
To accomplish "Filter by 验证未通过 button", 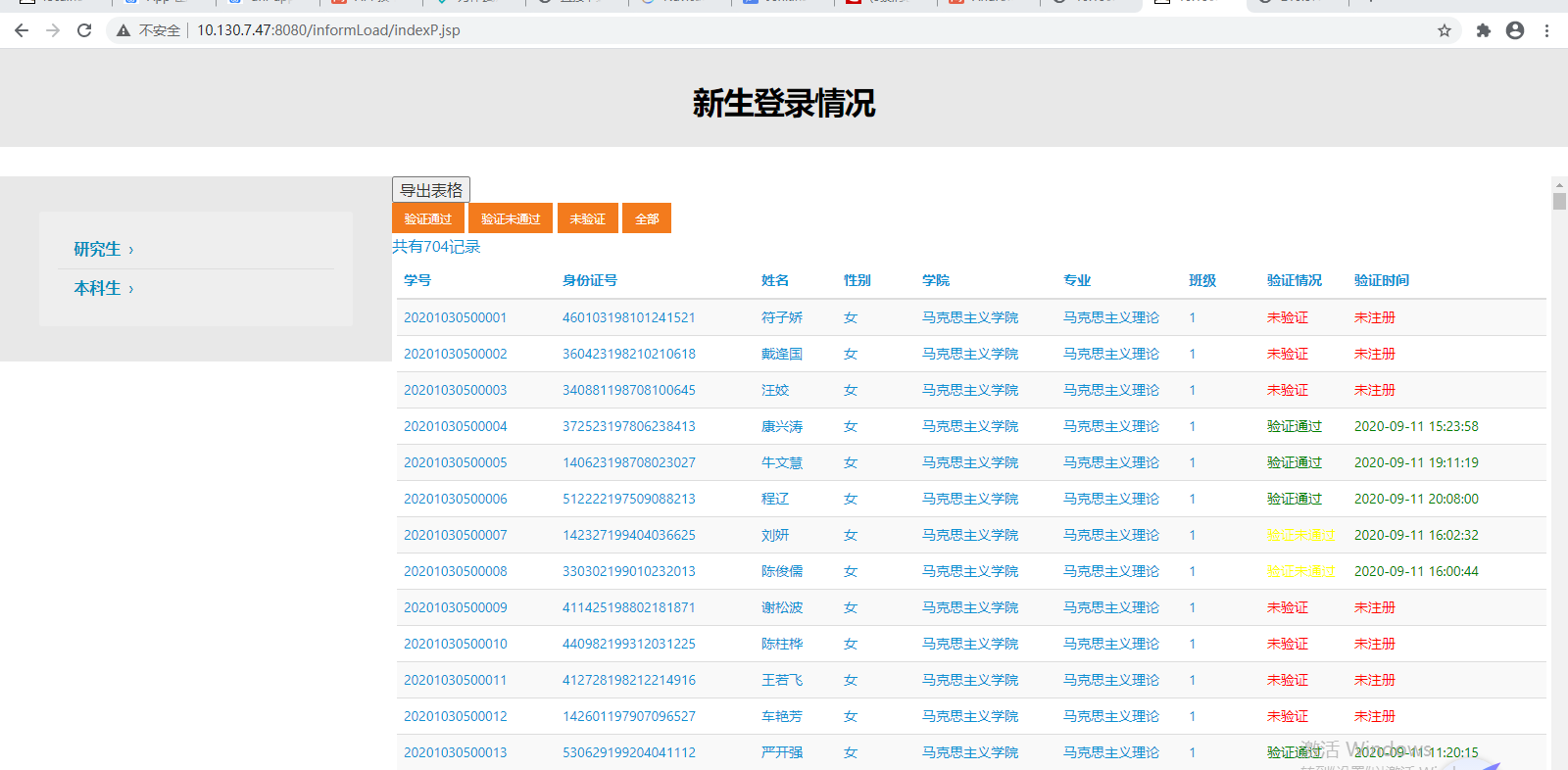I will 511,218.
